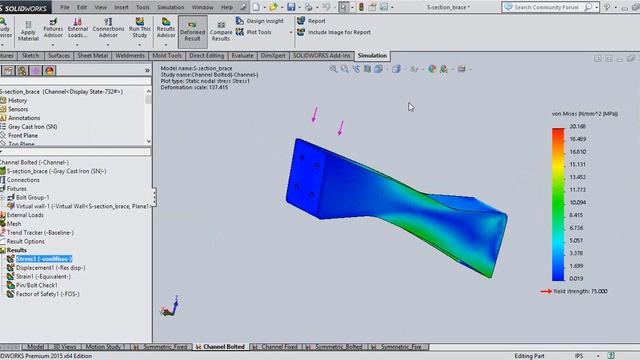Click the search magnifier icon
The image size is (640, 360).
coord(588,7)
